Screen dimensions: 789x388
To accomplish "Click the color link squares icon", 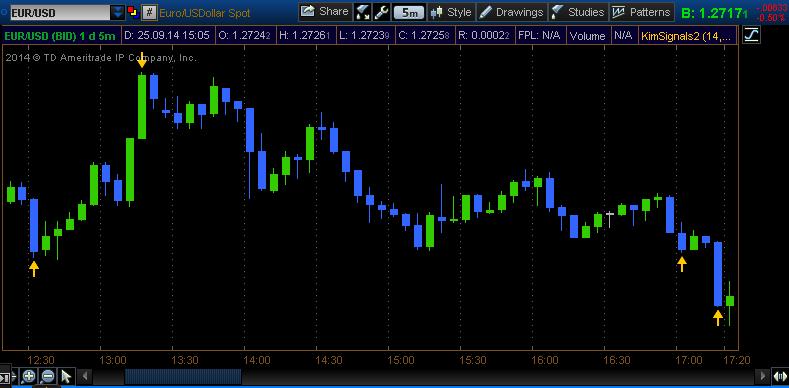I will (x=133, y=12).
